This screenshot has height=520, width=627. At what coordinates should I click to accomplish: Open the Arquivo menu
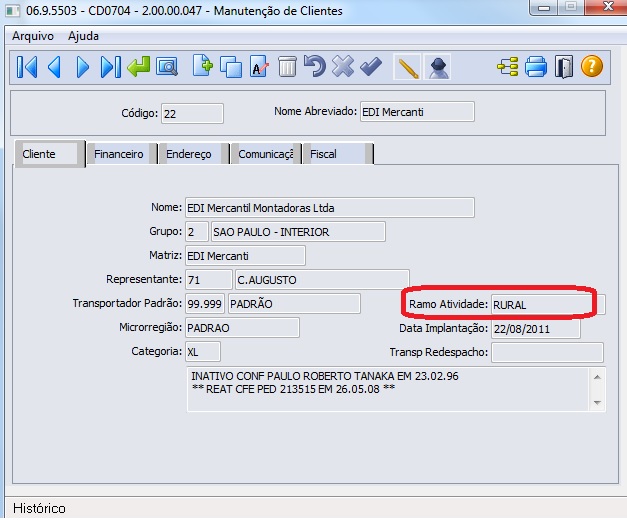pos(33,36)
